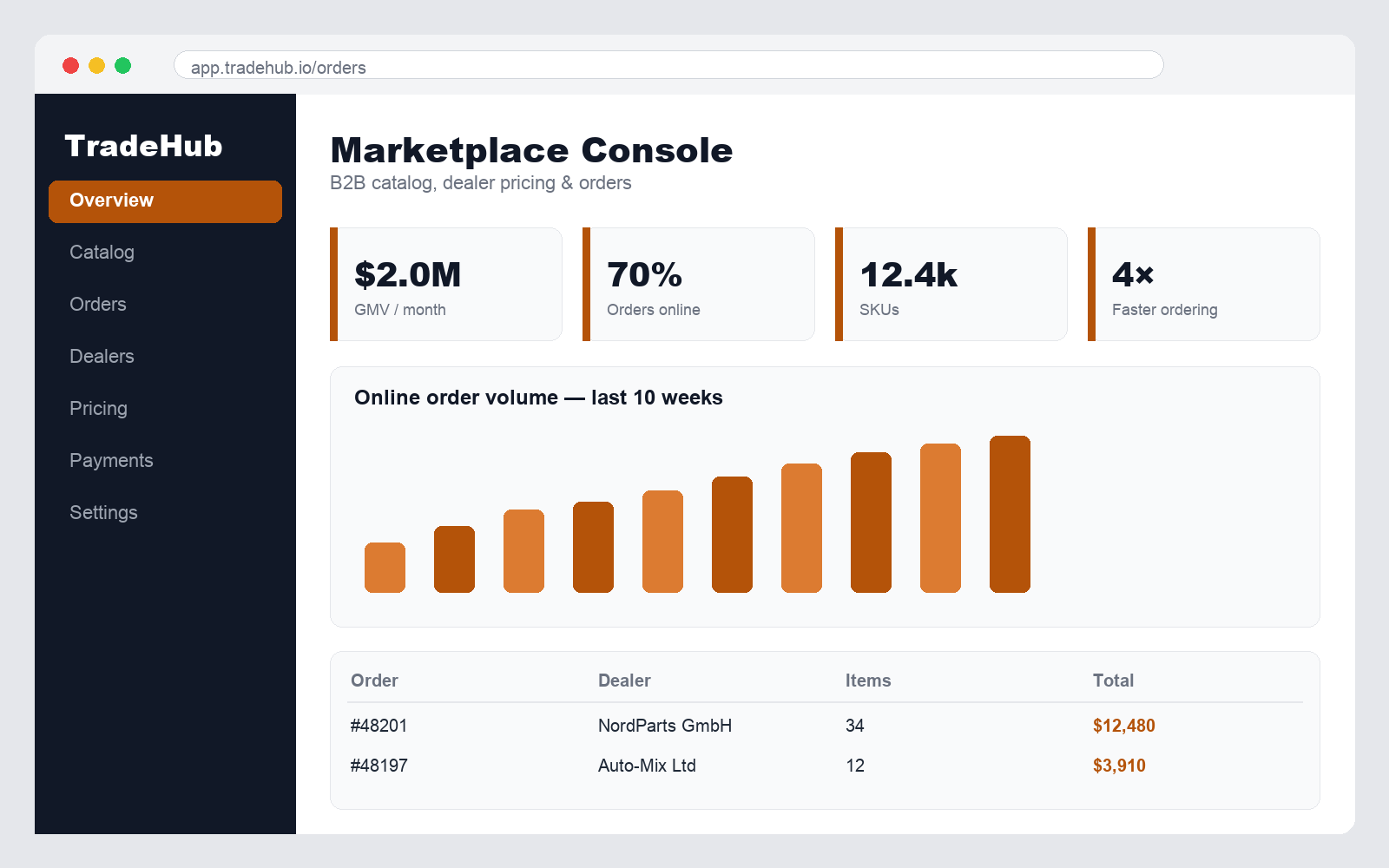Select dealer Auto-Mix Ltd

(x=647, y=766)
